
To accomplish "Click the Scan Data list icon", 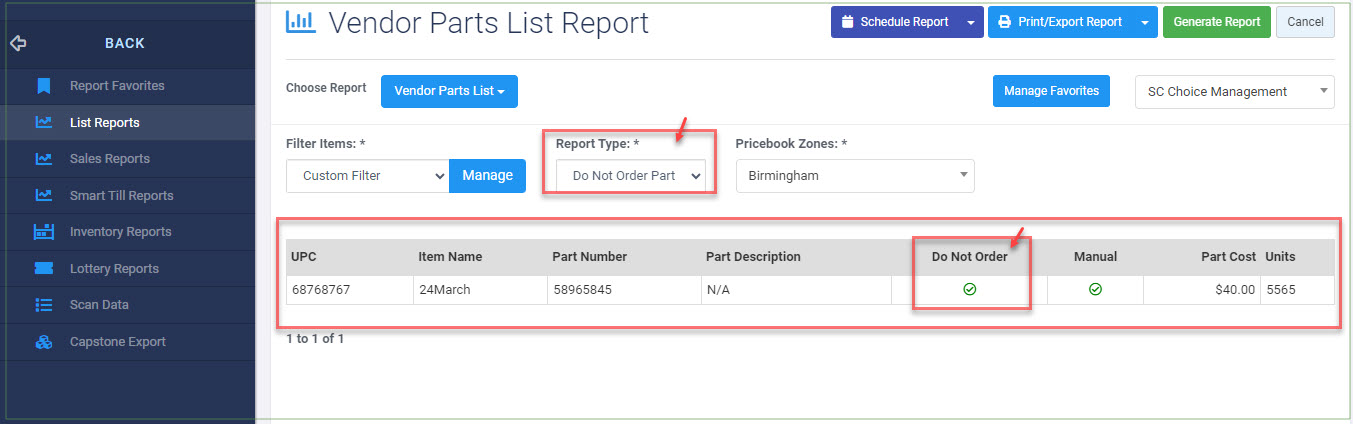I will [x=44, y=305].
